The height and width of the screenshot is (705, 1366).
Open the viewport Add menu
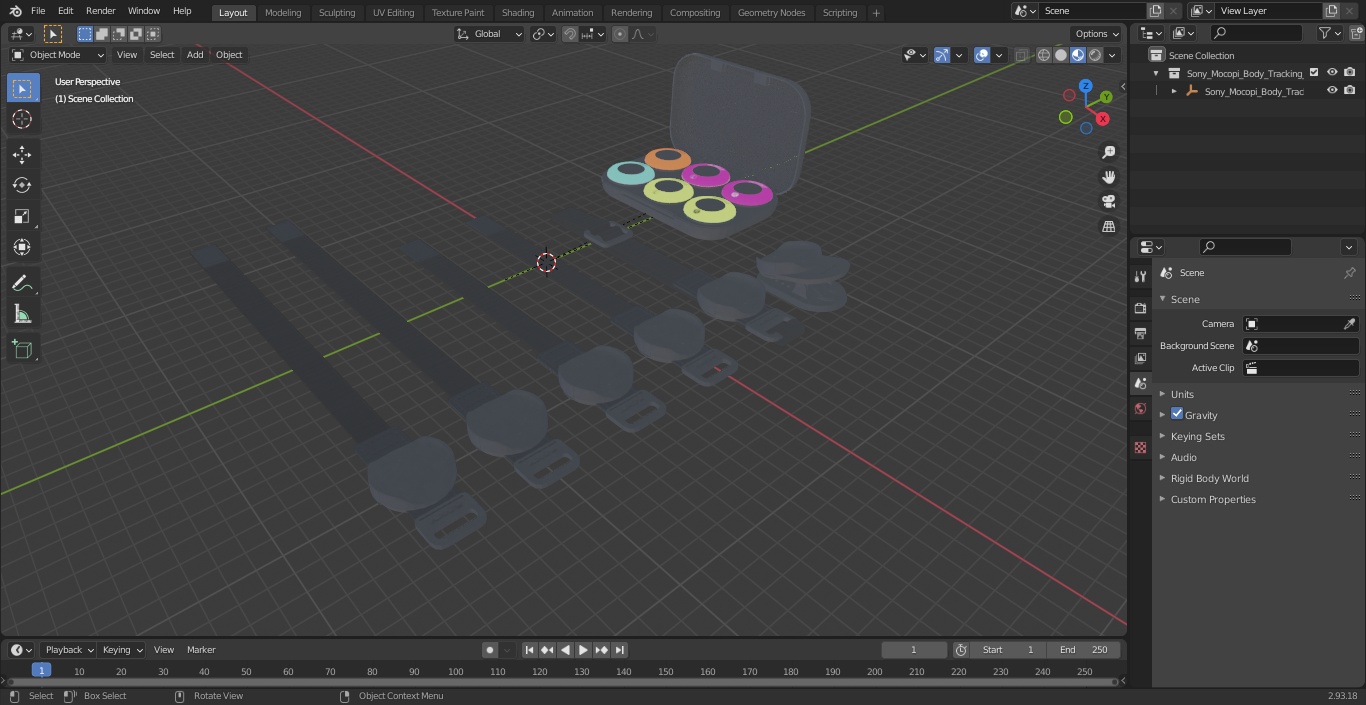click(x=195, y=55)
